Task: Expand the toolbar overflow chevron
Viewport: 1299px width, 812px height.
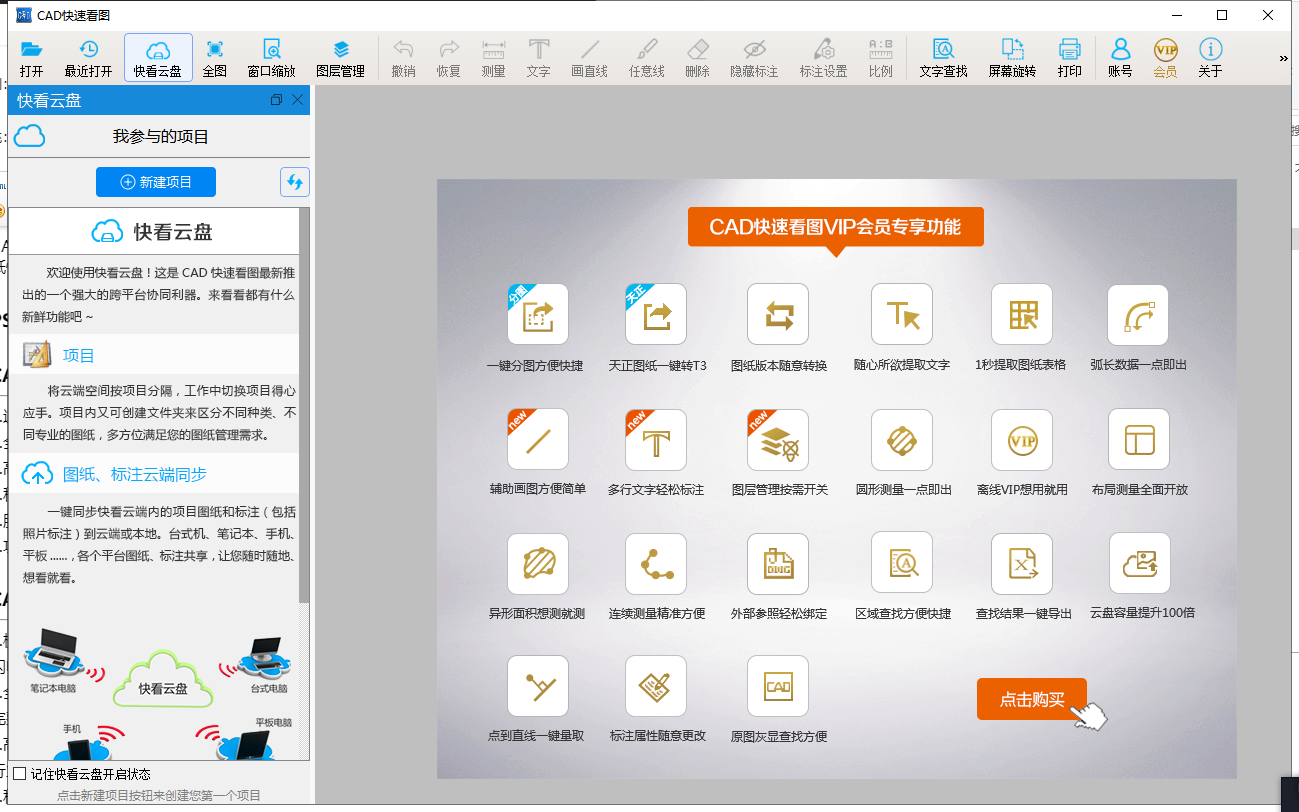Action: coord(1283,59)
